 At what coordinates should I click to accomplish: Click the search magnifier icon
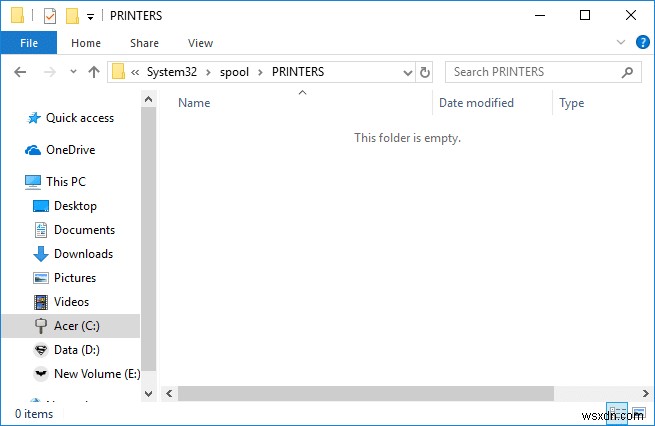click(628, 72)
